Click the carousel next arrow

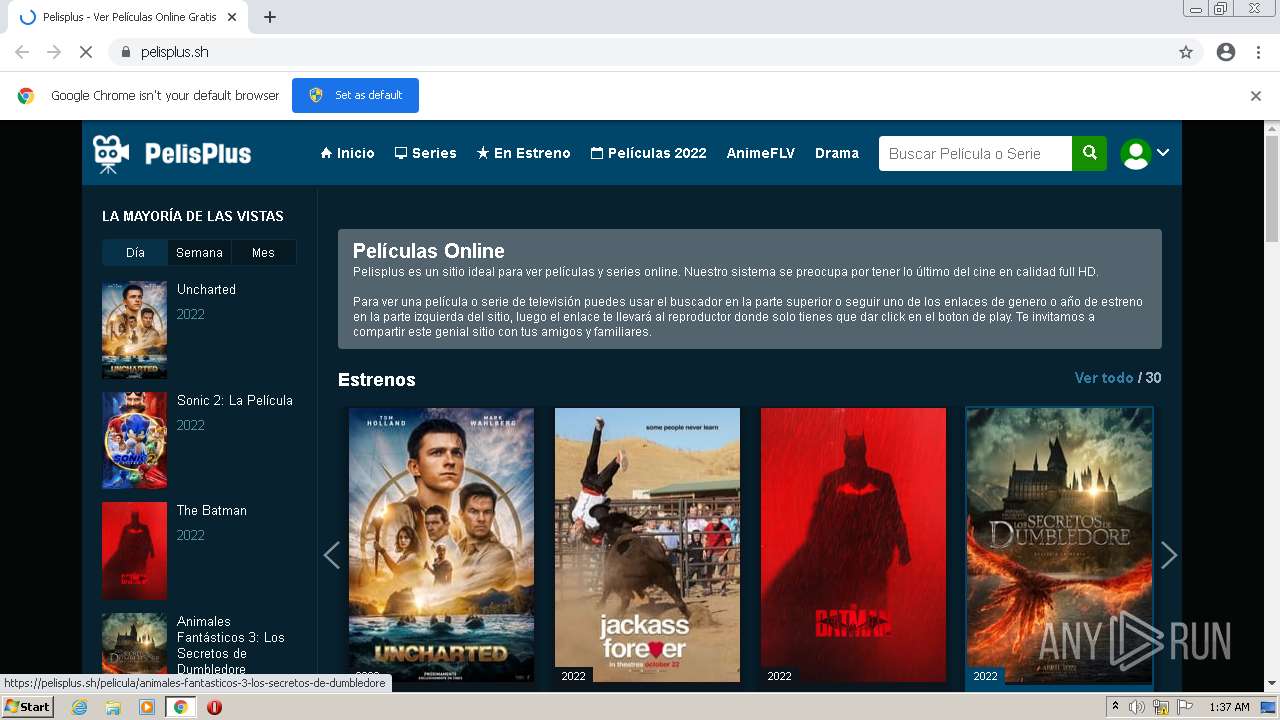(1168, 555)
